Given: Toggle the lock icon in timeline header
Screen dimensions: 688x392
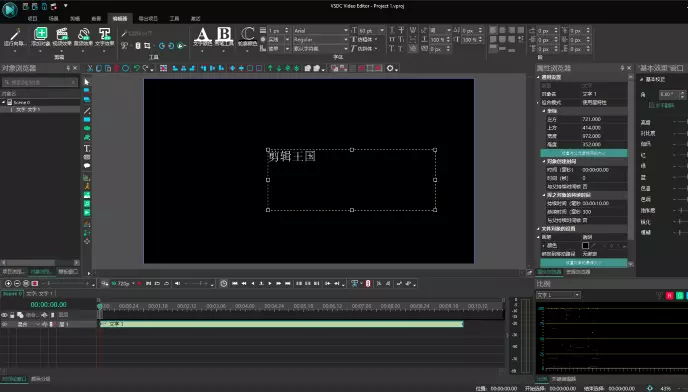Looking at the screenshot, I should click(12, 315).
